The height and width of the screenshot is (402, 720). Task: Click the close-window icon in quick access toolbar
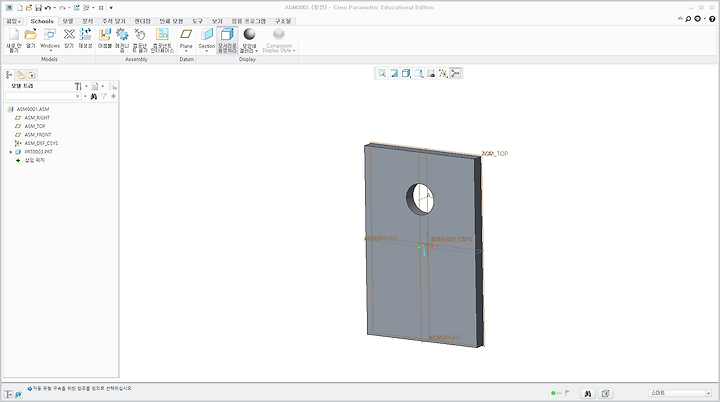coord(101,8)
